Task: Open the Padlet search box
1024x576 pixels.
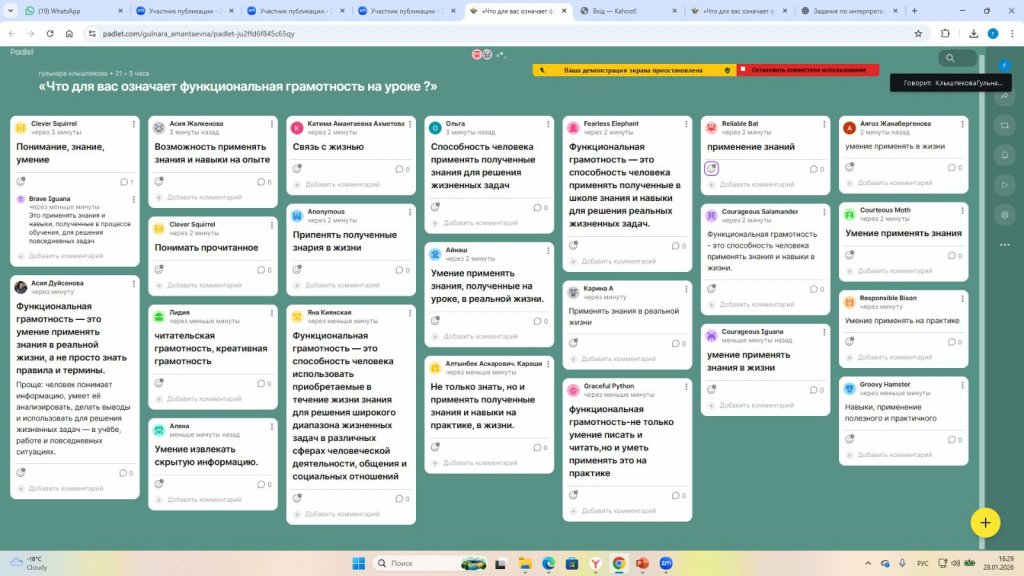Action: (958, 58)
